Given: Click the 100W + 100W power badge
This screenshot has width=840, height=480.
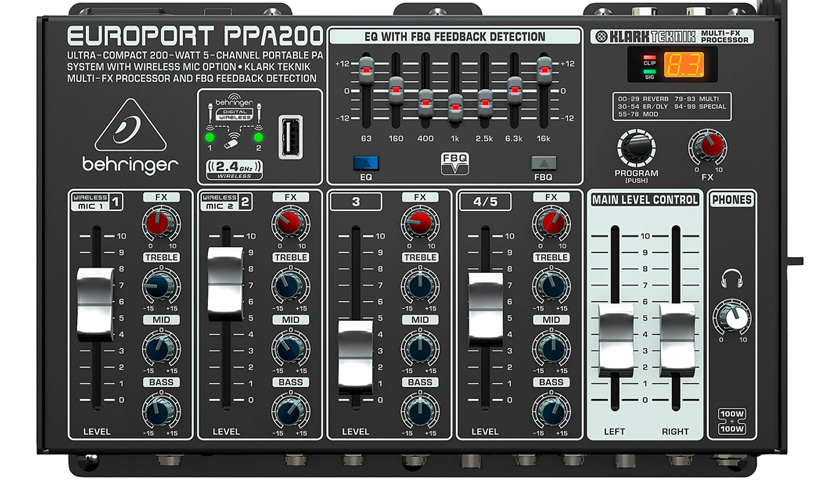Looking at the screenshot, I should [732, 421].
